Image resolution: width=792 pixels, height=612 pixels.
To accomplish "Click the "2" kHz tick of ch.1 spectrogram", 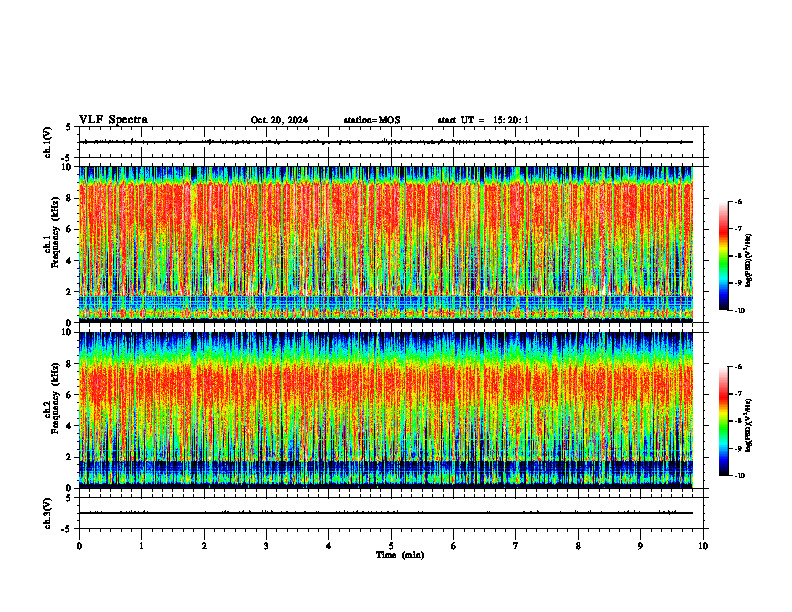I will 70,291.
